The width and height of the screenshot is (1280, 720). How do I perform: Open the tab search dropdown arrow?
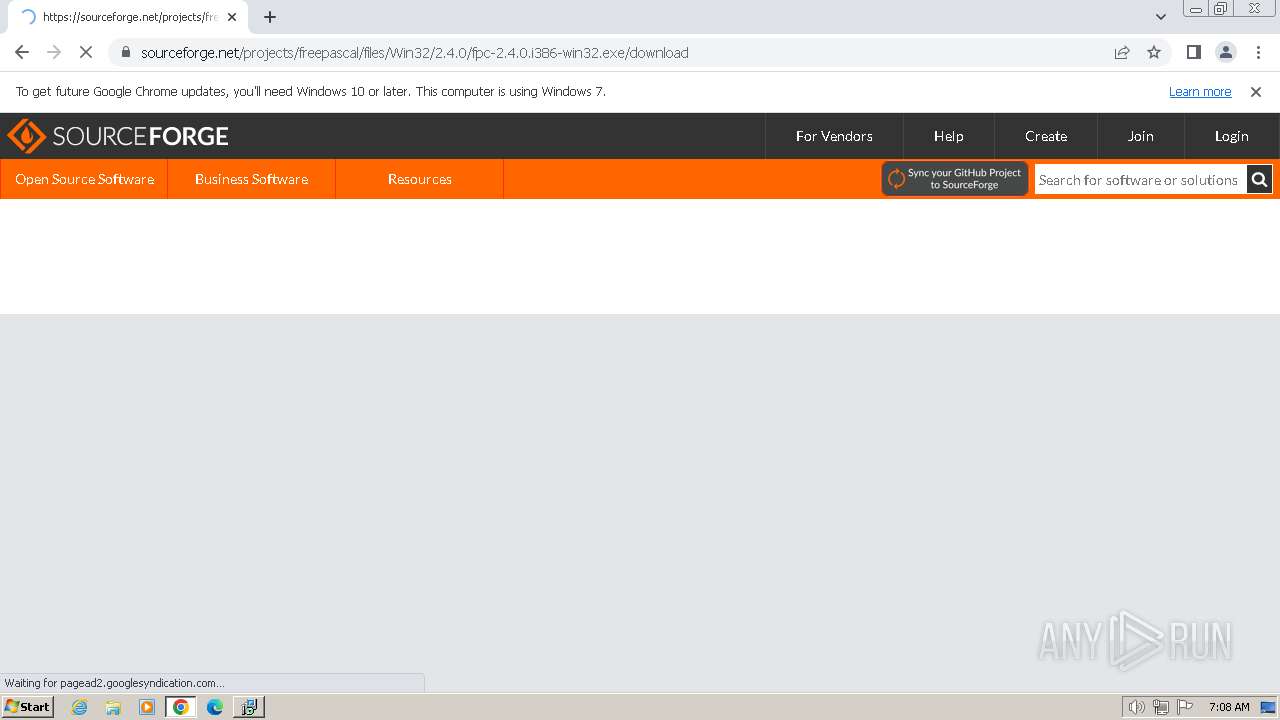[1161, 17]
